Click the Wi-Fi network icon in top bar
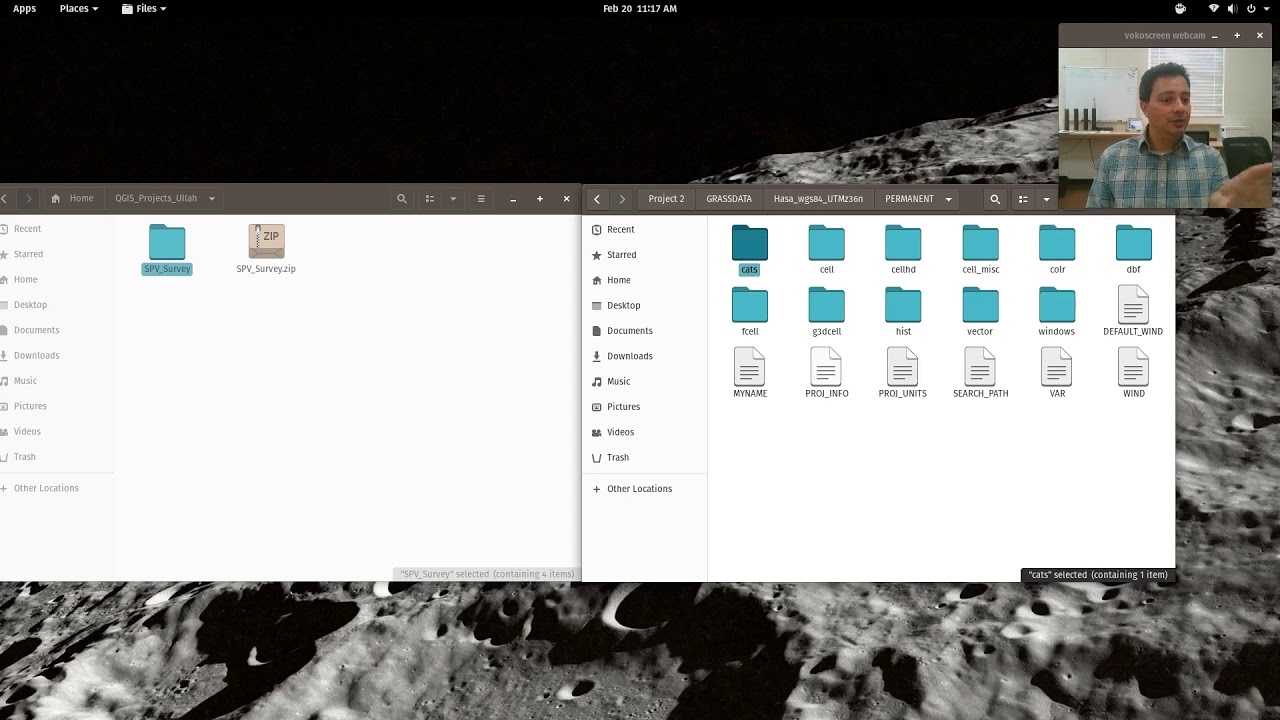1280x720 pixels. 1214,8
